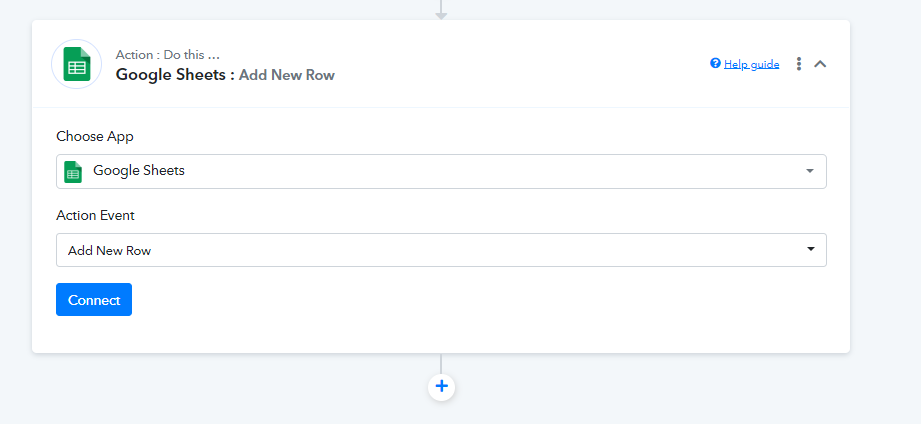Add a new step with the plus button
The width and height of the screenshot is (921, 424).
coord(441,386)
